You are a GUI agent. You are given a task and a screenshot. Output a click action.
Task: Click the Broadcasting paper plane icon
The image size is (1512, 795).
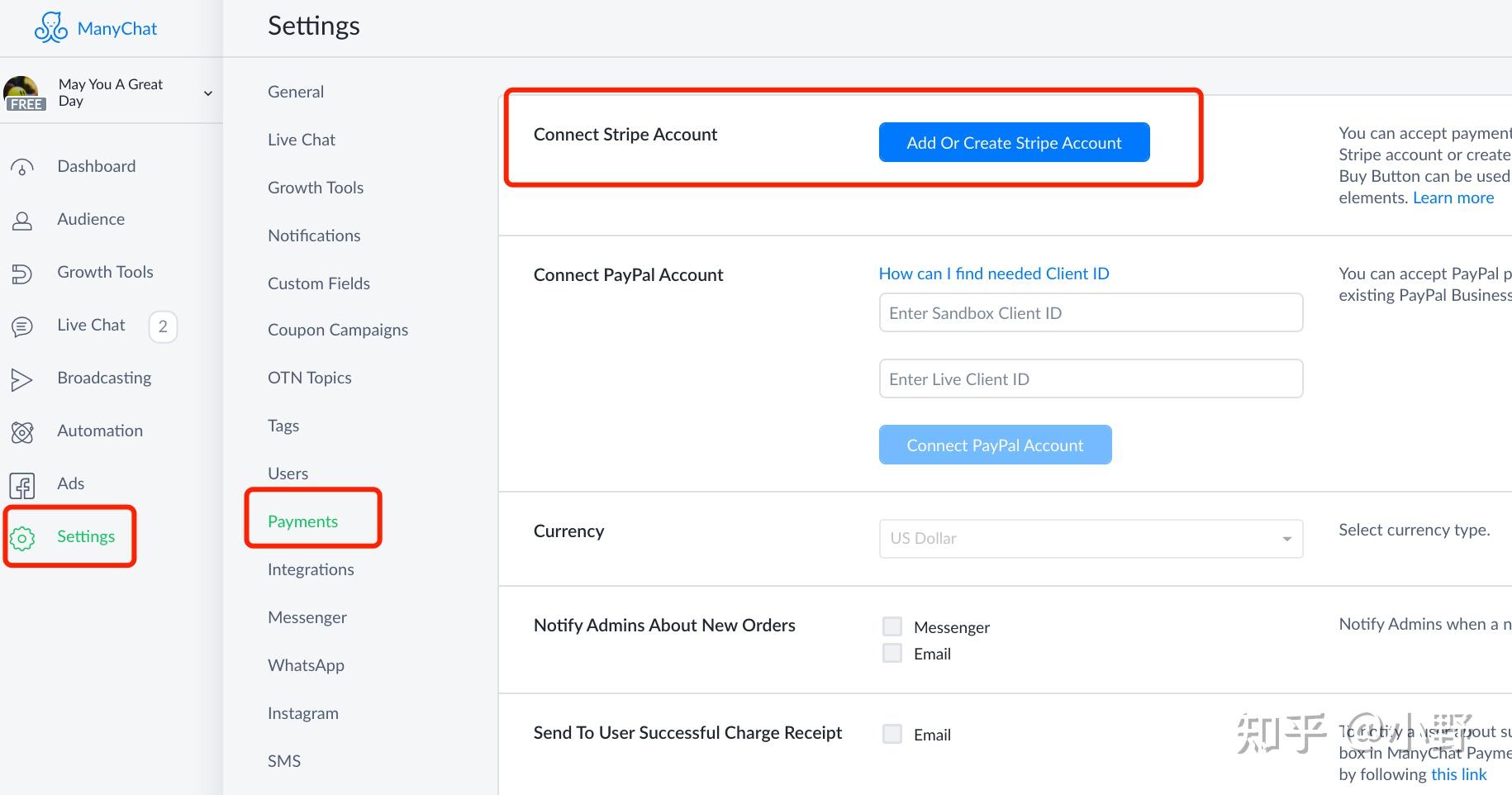point(22,379)
